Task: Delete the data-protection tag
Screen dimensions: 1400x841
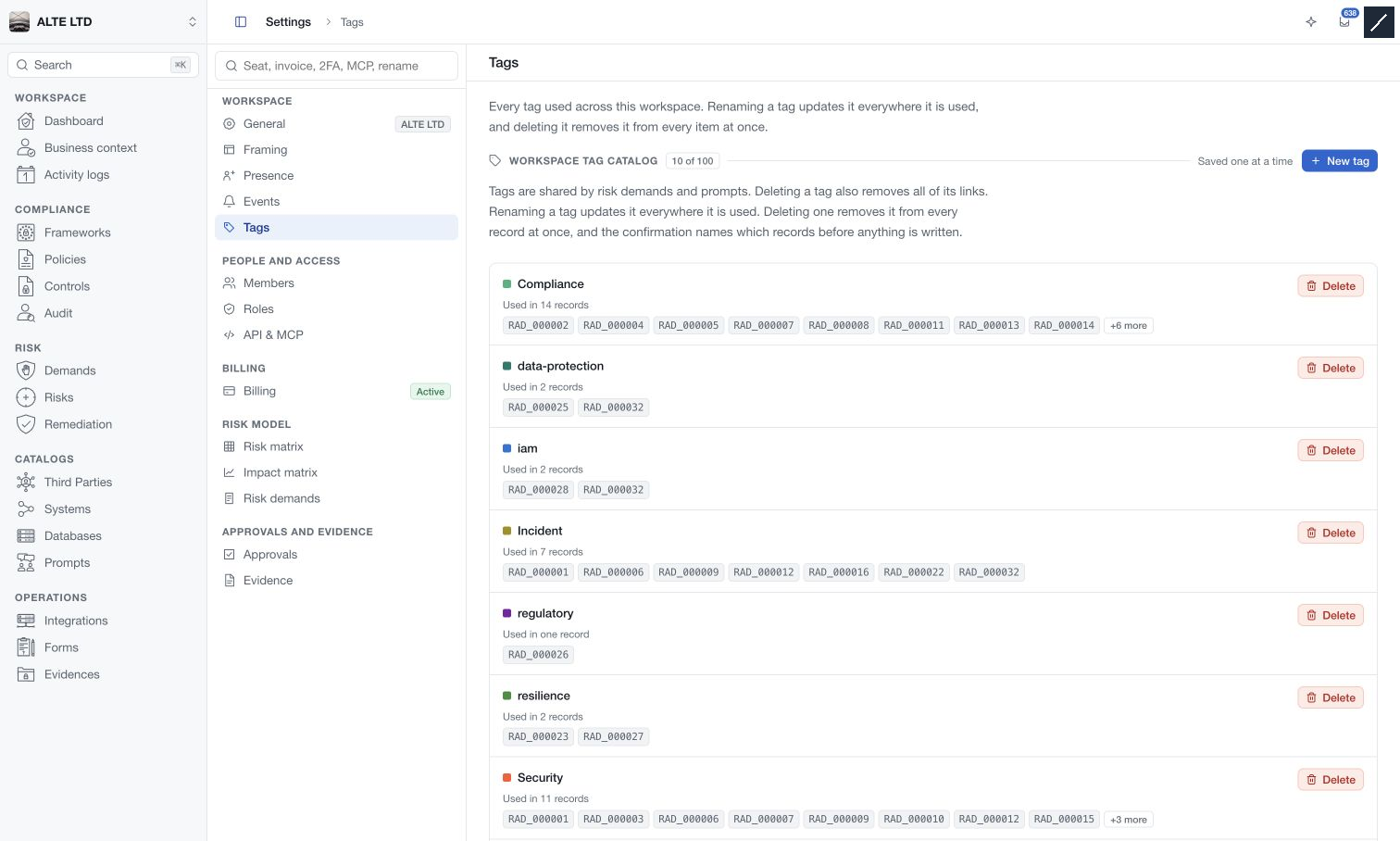Action: click(x=1330, y=369)
